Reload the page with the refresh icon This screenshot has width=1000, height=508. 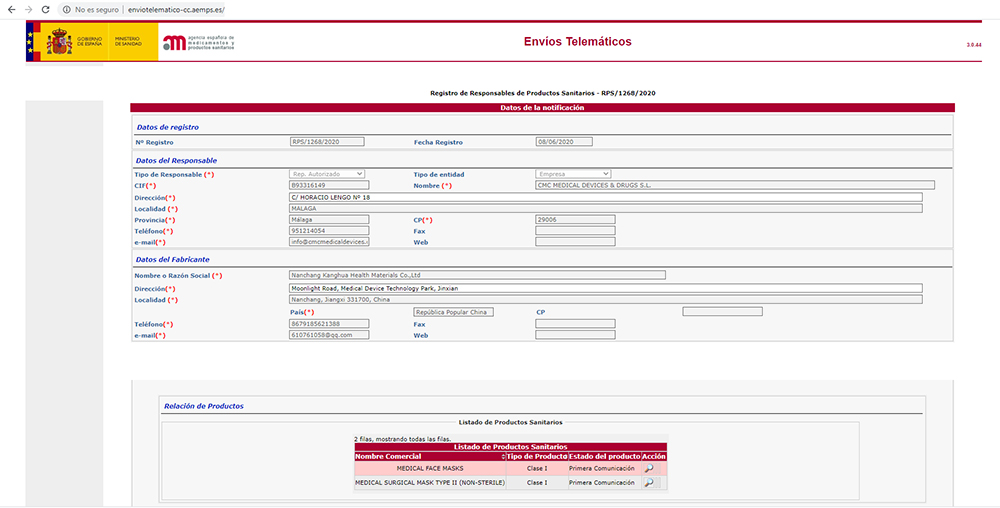click(x=45, y=9)
